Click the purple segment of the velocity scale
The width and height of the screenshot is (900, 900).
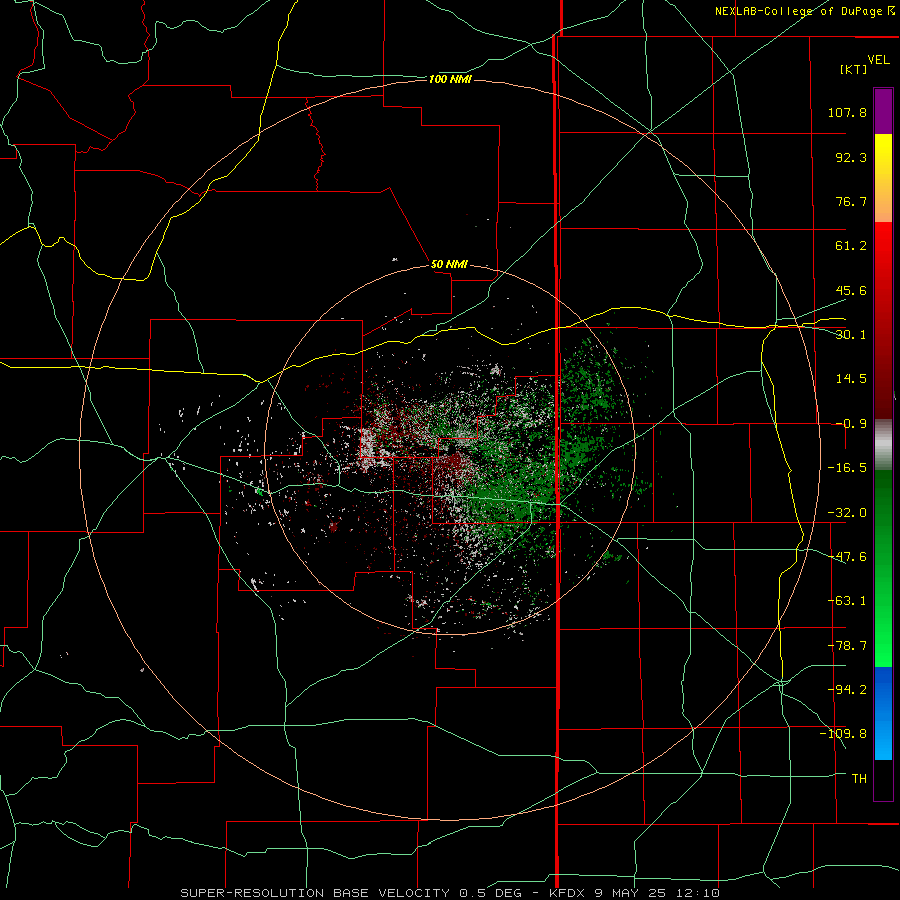coord(883,111)
